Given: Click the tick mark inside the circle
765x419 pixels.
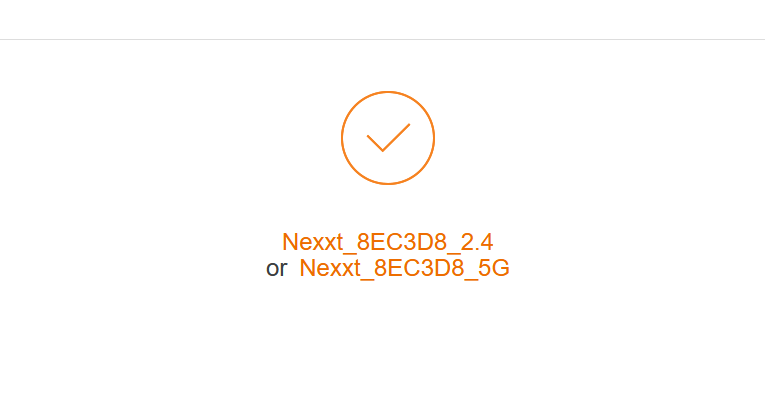Looking at the screenshot, I should point(388,138).
